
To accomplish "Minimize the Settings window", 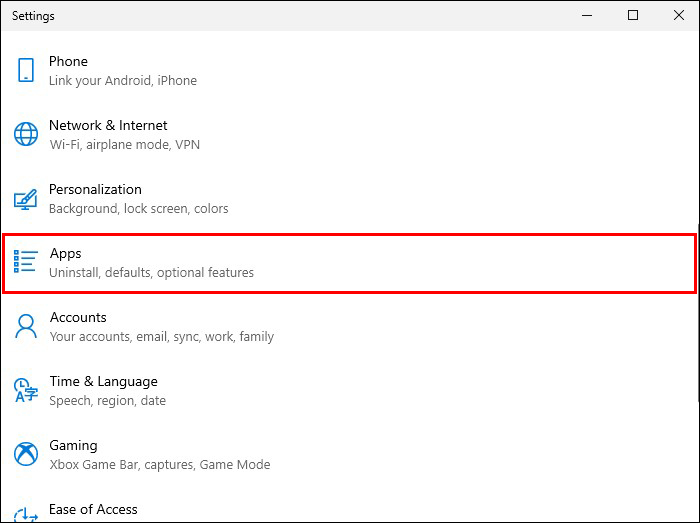I will (587, 15).
